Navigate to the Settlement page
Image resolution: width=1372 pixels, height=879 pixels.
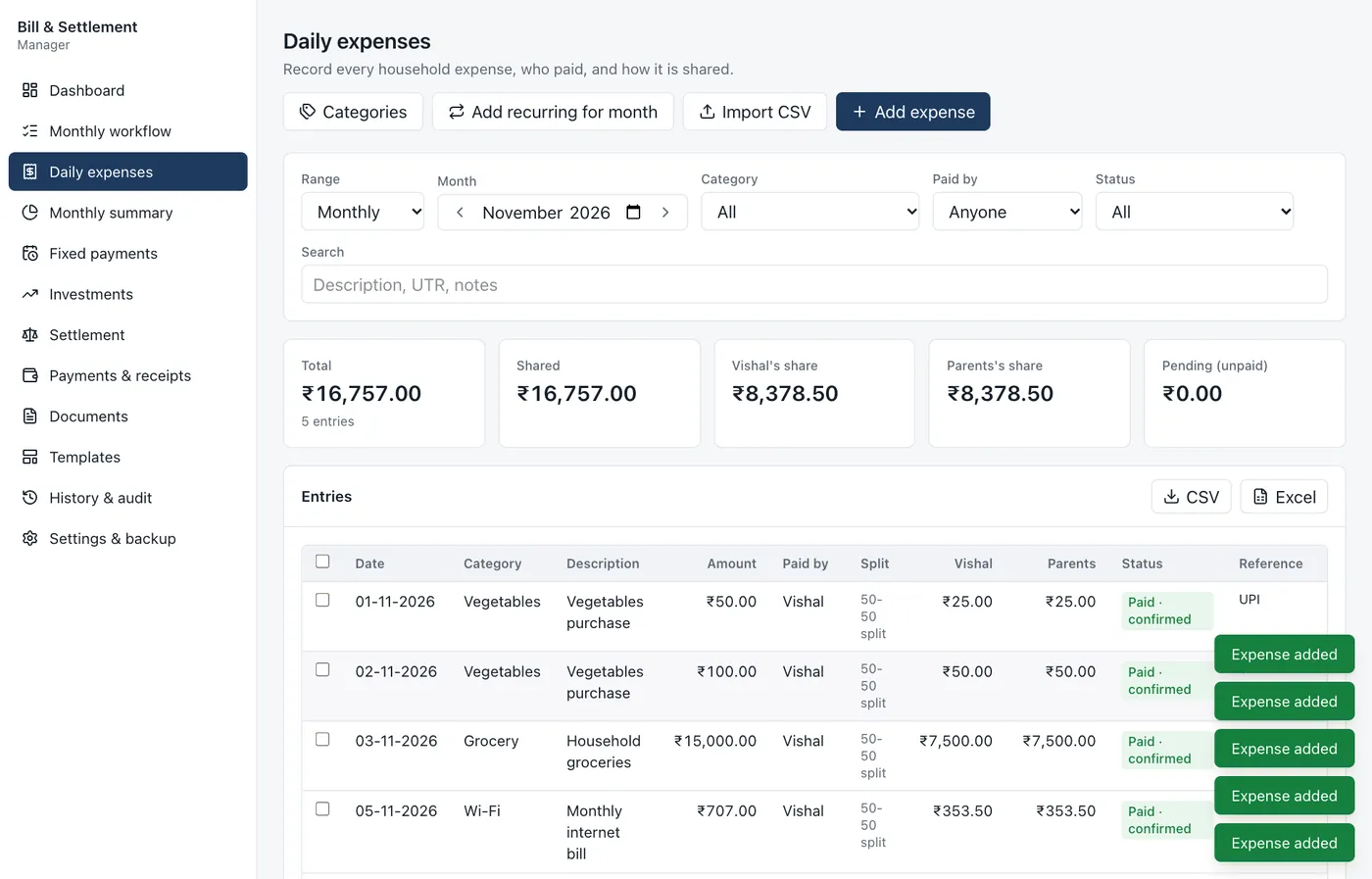128,335
